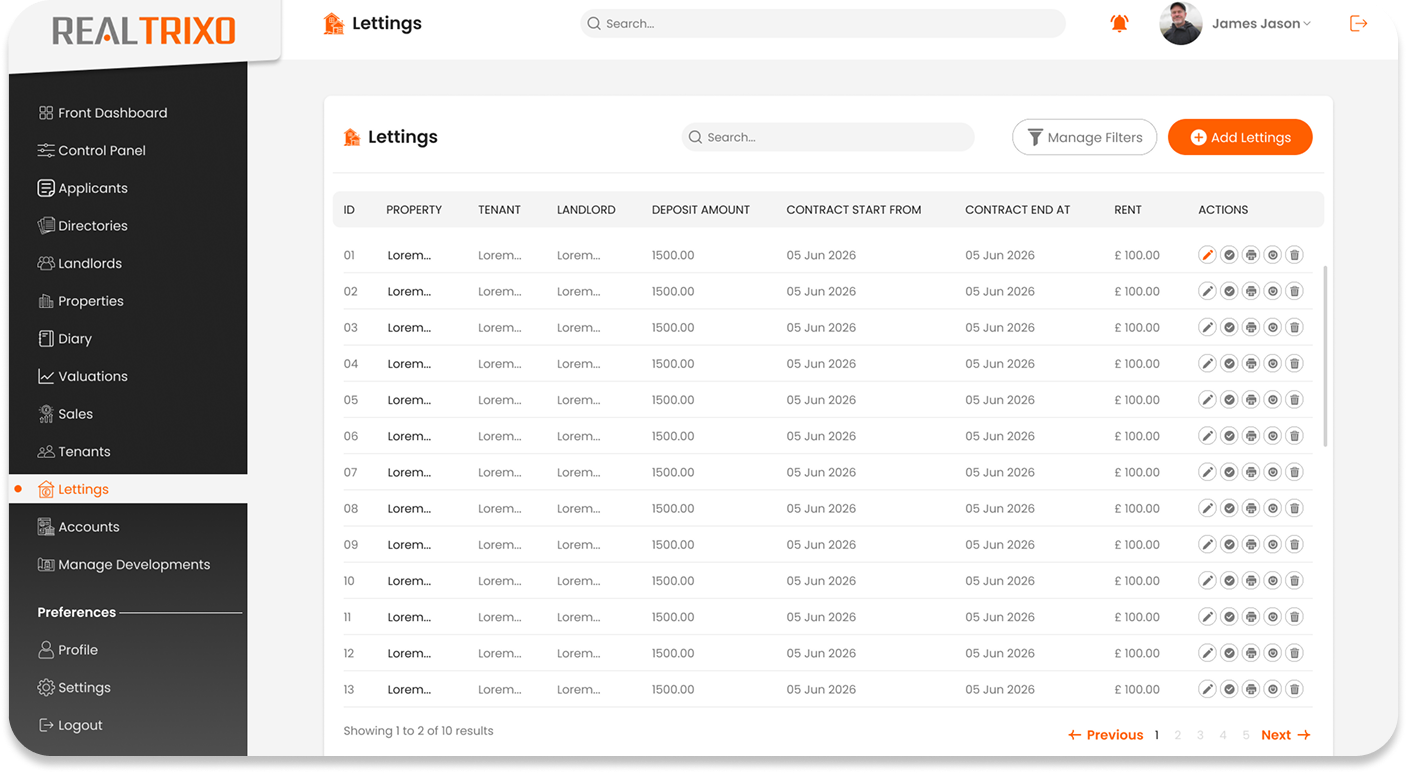Image resolution: width=1407 pixels, height=774 pixels.
Task: Click the rent amount in row 11
Action: pyautogui.click(x=1137, y=617)
